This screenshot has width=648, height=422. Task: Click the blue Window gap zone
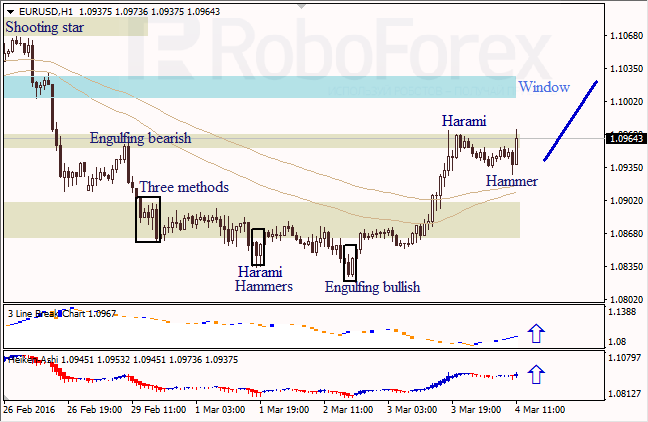coord(260,87)
